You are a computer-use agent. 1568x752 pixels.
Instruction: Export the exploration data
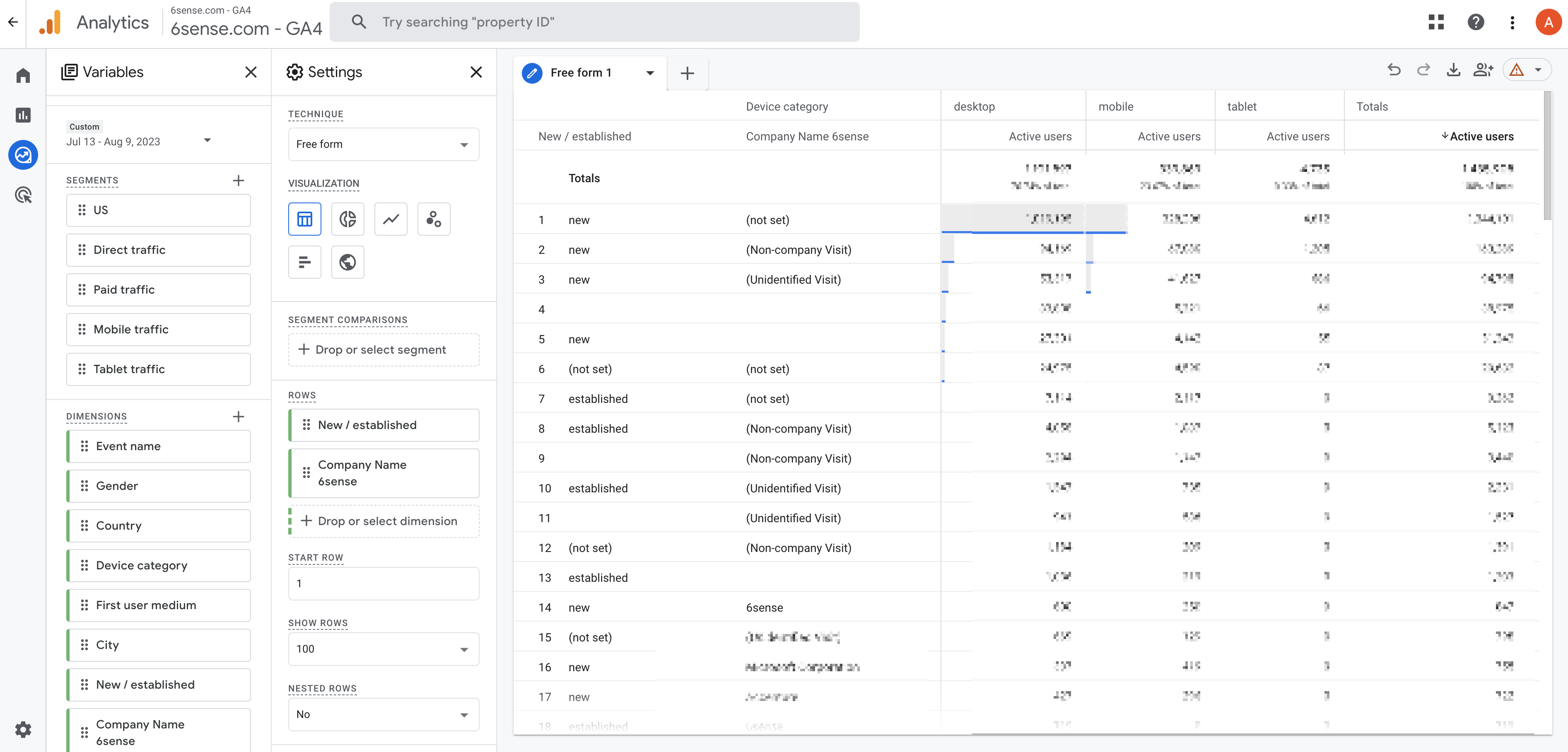point(1454,70)
